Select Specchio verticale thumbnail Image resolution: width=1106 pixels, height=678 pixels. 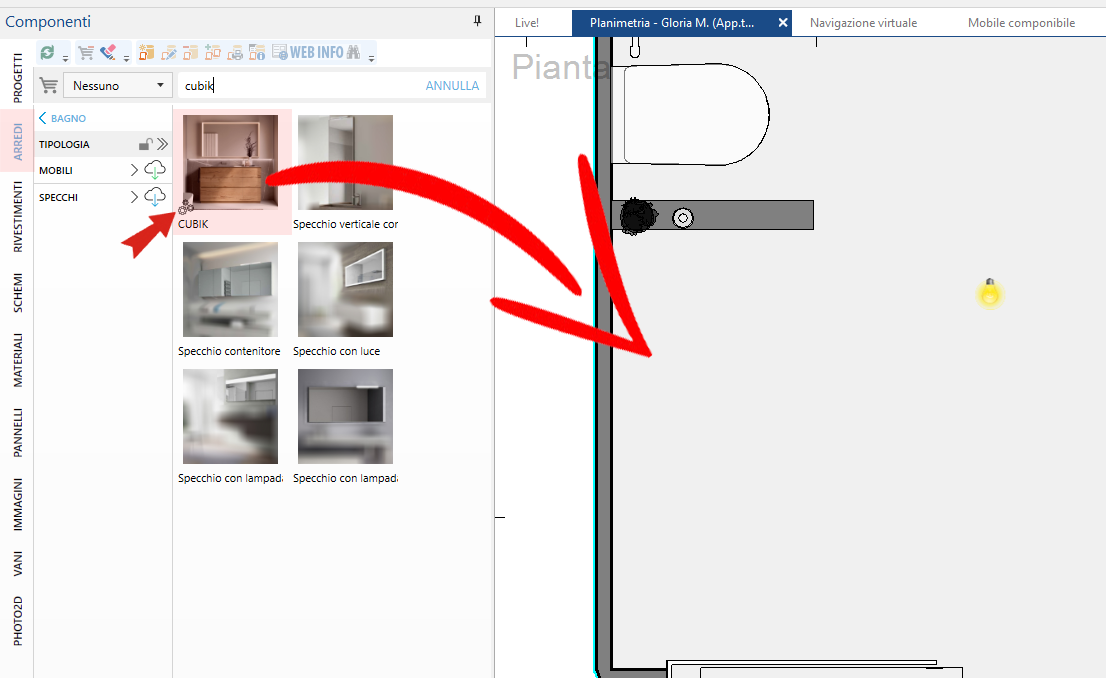pos(345,162)
